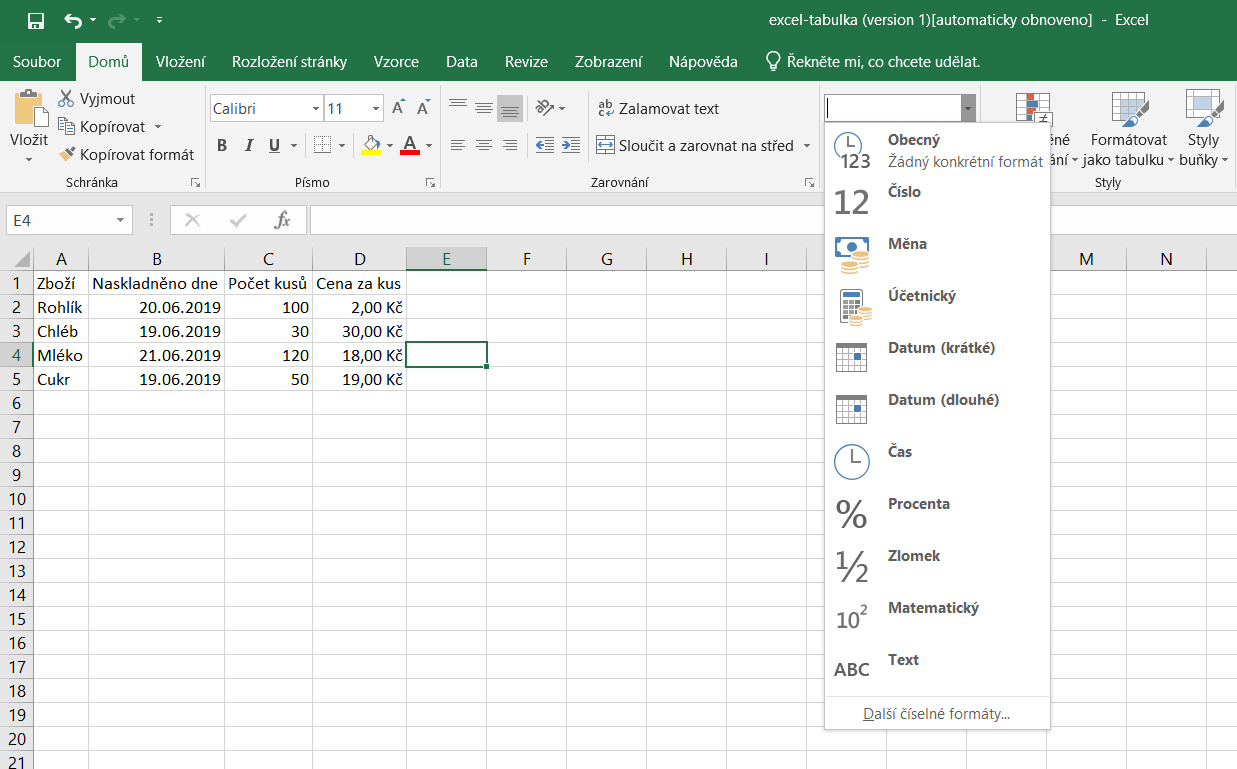Switch to the Revize tab

click(526, 61)
